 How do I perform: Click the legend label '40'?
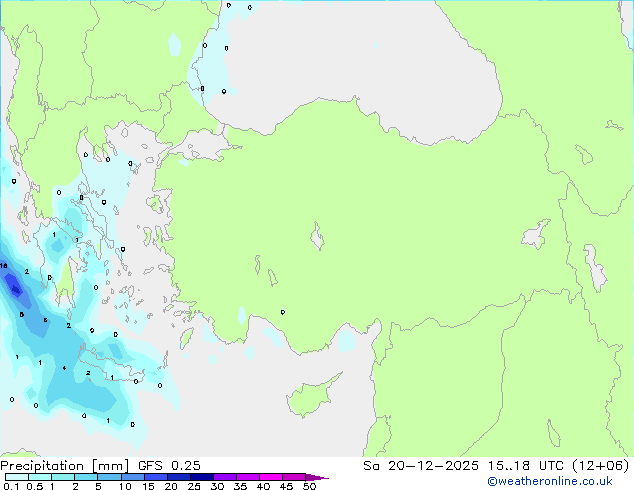(263, 486)
